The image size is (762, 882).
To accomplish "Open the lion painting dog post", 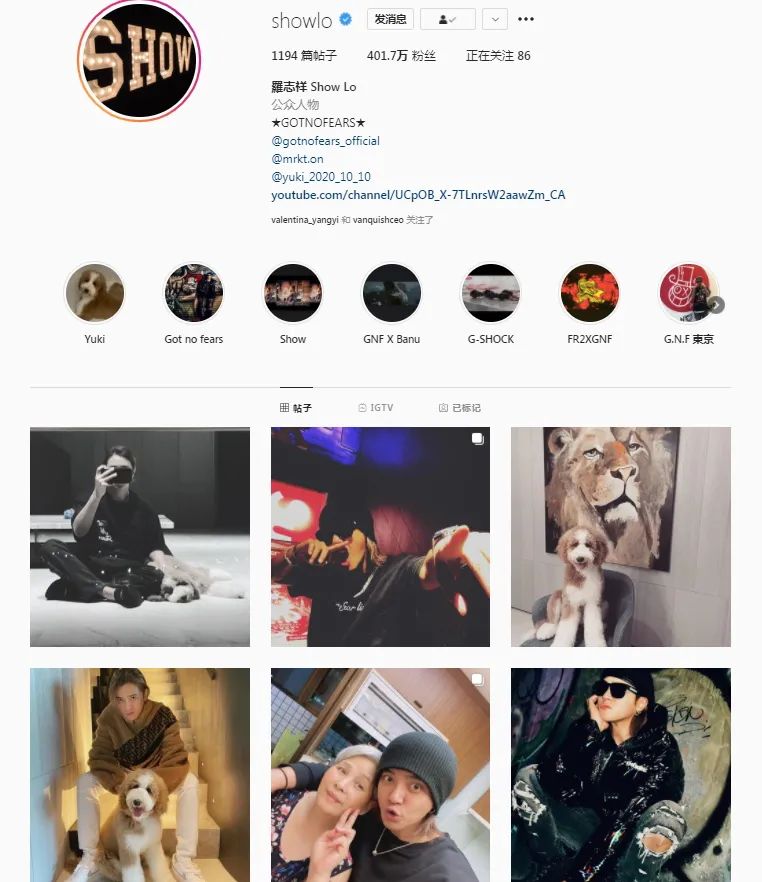I will click(621, 537).
